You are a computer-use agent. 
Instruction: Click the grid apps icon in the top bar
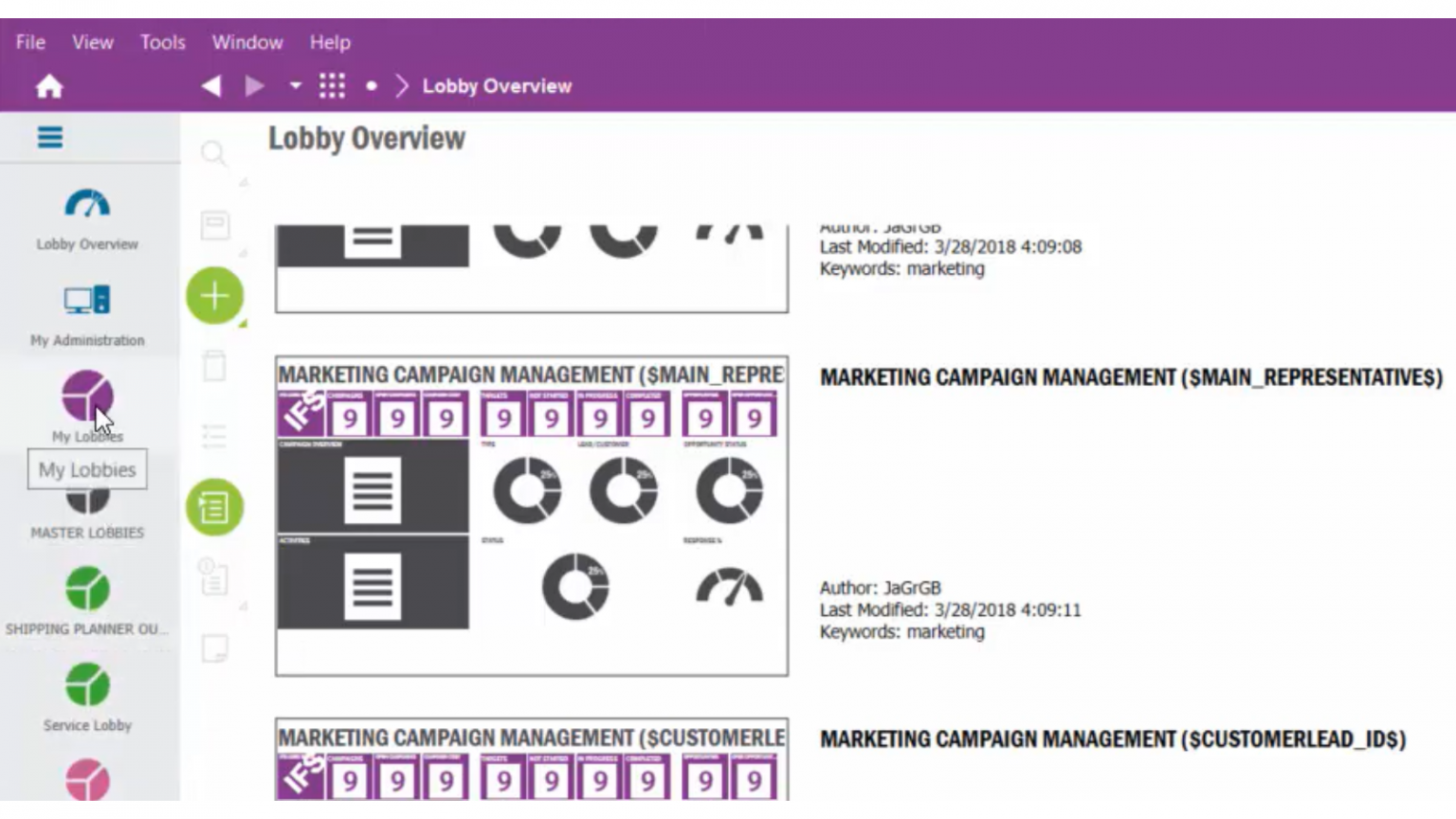click(332, 85)
